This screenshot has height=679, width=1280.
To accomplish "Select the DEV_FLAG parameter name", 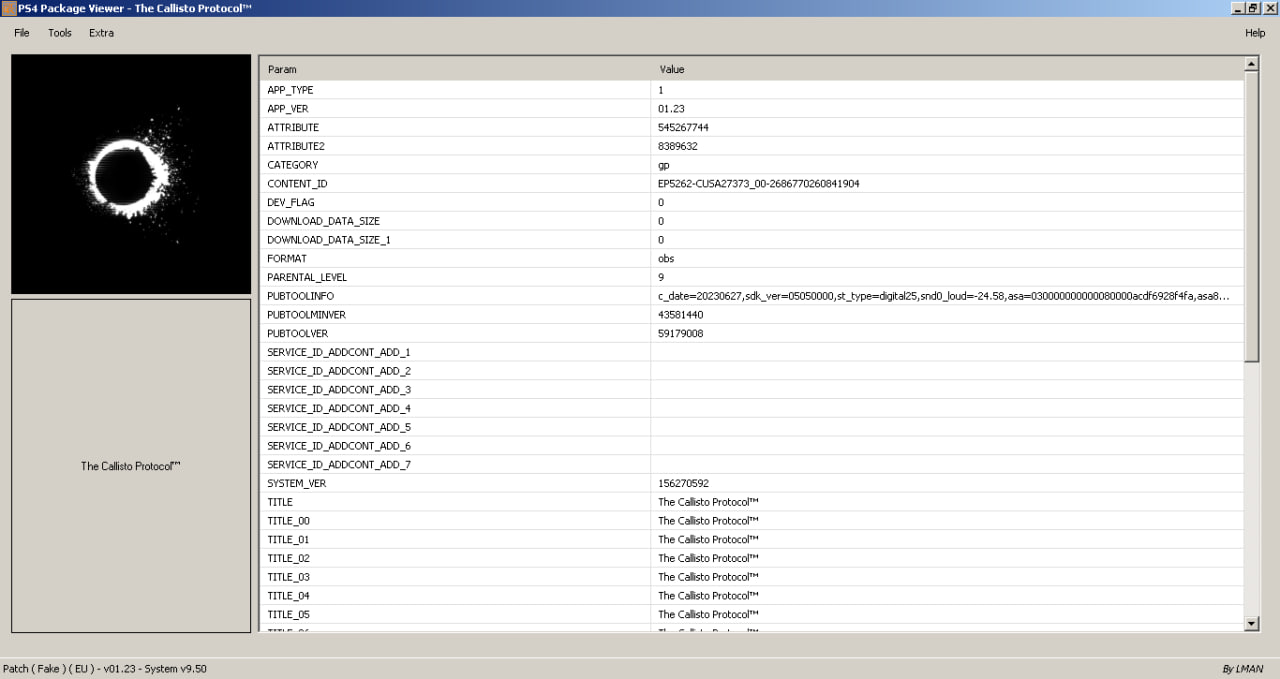I will click(291, 202).
